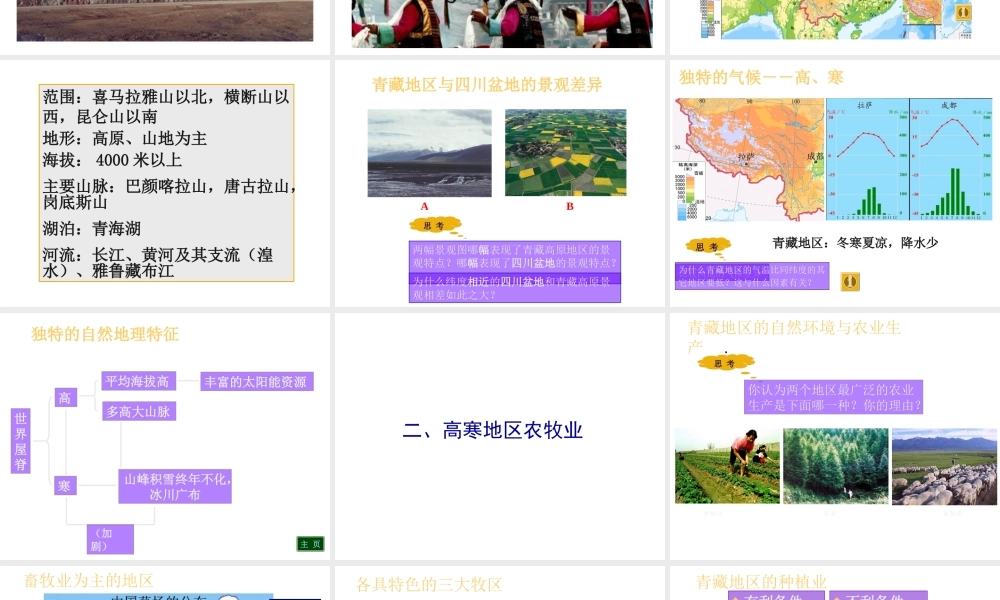Screen dimensions: 1000x600
Task: Click the 思考 cloud on the climate slide
Action: 708,246
